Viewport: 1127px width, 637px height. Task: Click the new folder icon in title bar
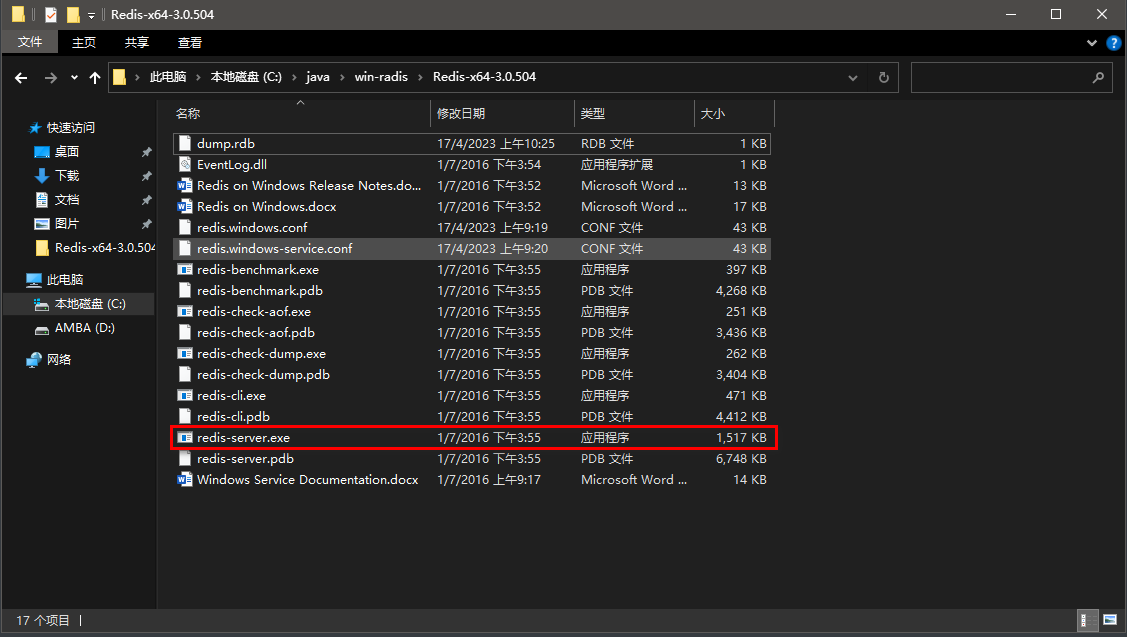coord(73,14)
